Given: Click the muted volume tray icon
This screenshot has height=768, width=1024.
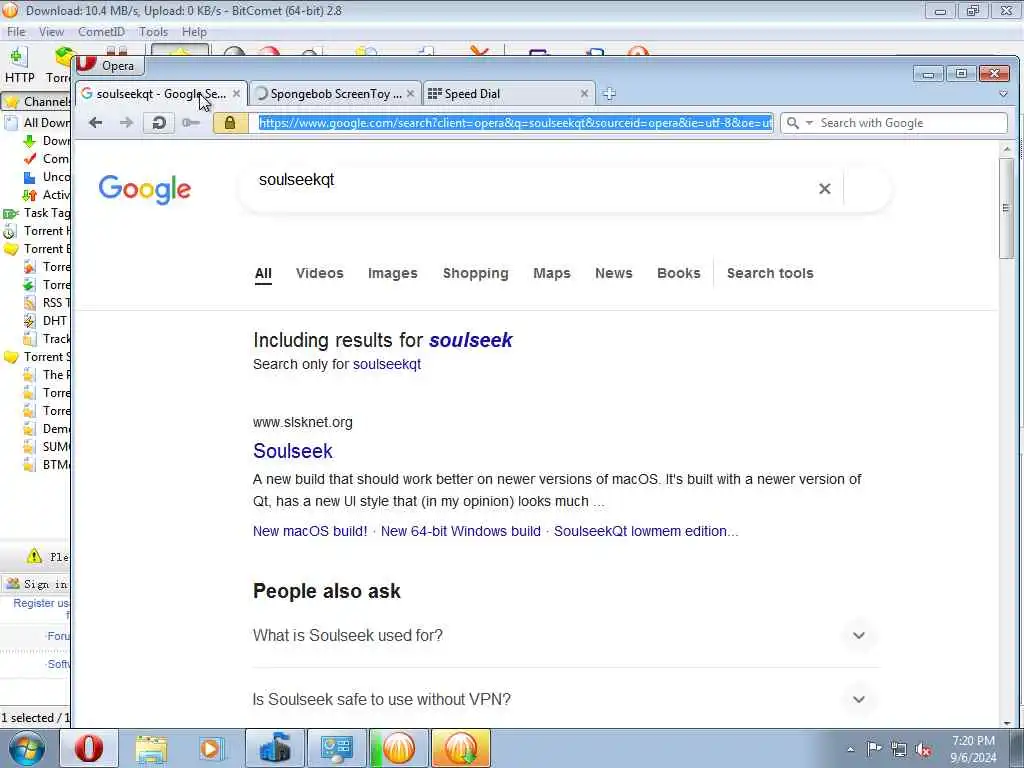Looking at the screenshot, I should pos(924,750).
